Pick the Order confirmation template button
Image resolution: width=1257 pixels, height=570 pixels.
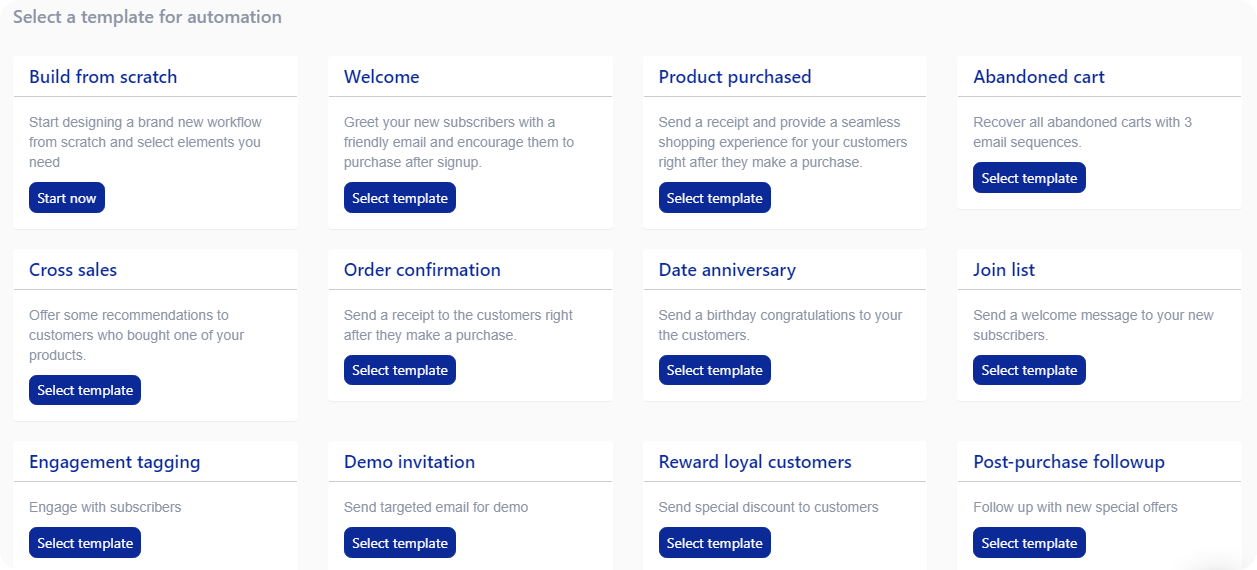tap(400, 370)
